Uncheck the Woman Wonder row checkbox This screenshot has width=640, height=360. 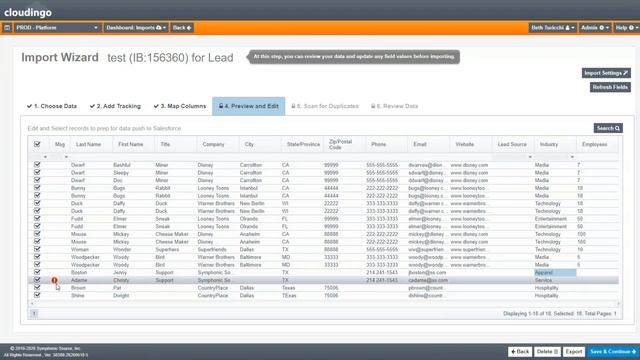tap(37, 249)
